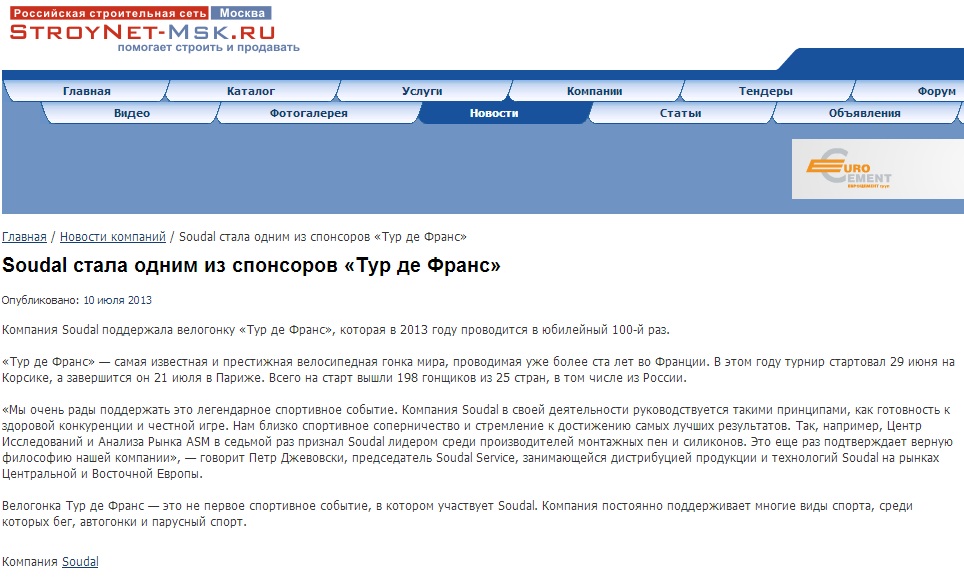This screenshot has width=964, height=580.
Task: Select the active Новости tab
Action: coord(494,113)
